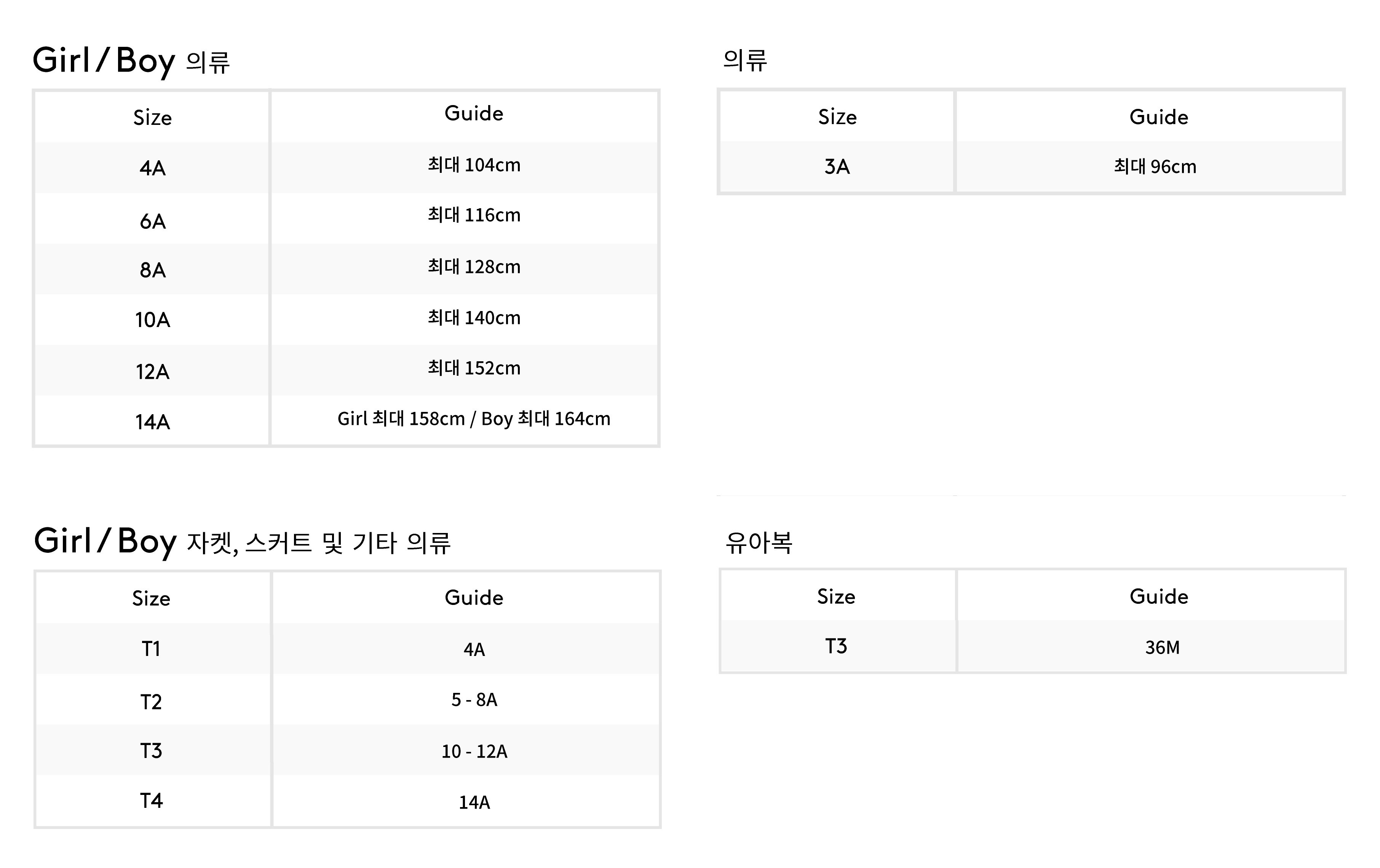Click the 최대 104cm guide cell
This screenshot has width=1380, height=868.
(474, 165)
